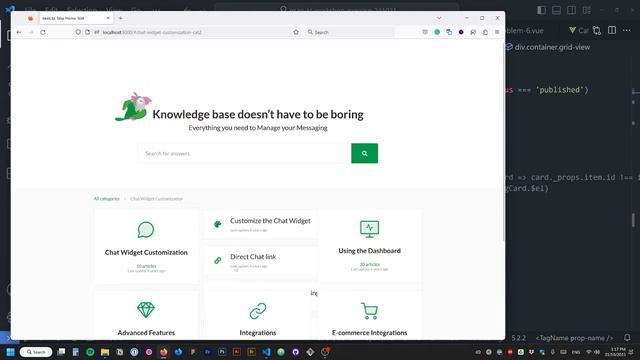The height and width of the screenshot is (360, 640).
Task: Go back in the browser
Action: [19, 32]
